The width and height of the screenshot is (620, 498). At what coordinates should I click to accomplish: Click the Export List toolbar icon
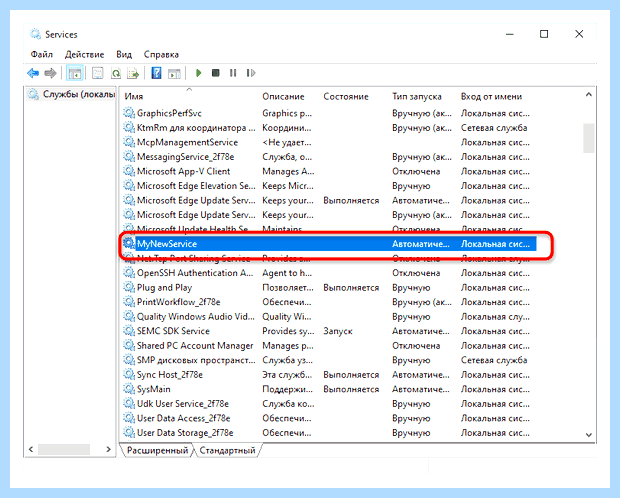[133, 73]
